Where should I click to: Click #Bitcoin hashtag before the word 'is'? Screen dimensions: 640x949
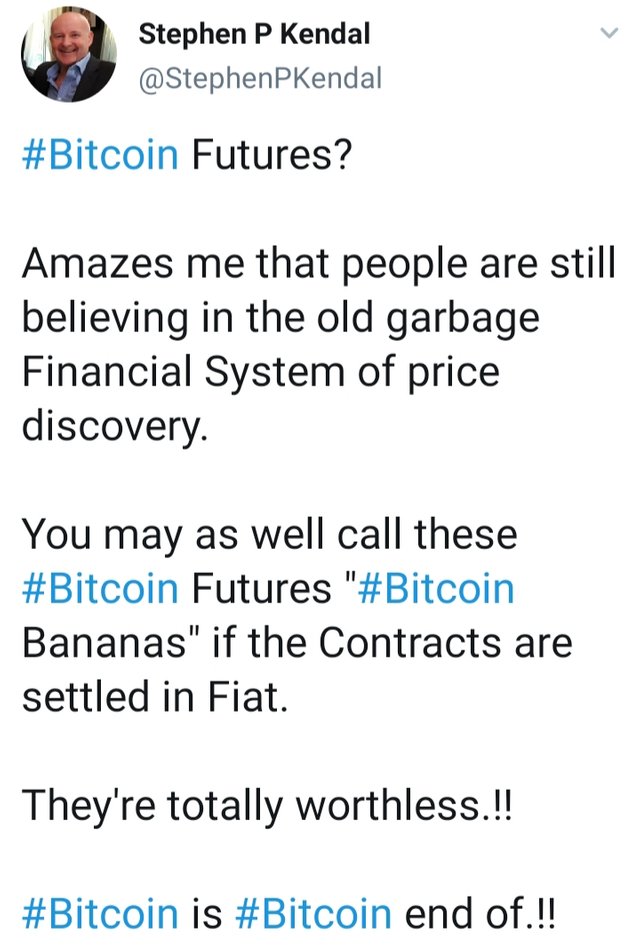tap(100, 913)
